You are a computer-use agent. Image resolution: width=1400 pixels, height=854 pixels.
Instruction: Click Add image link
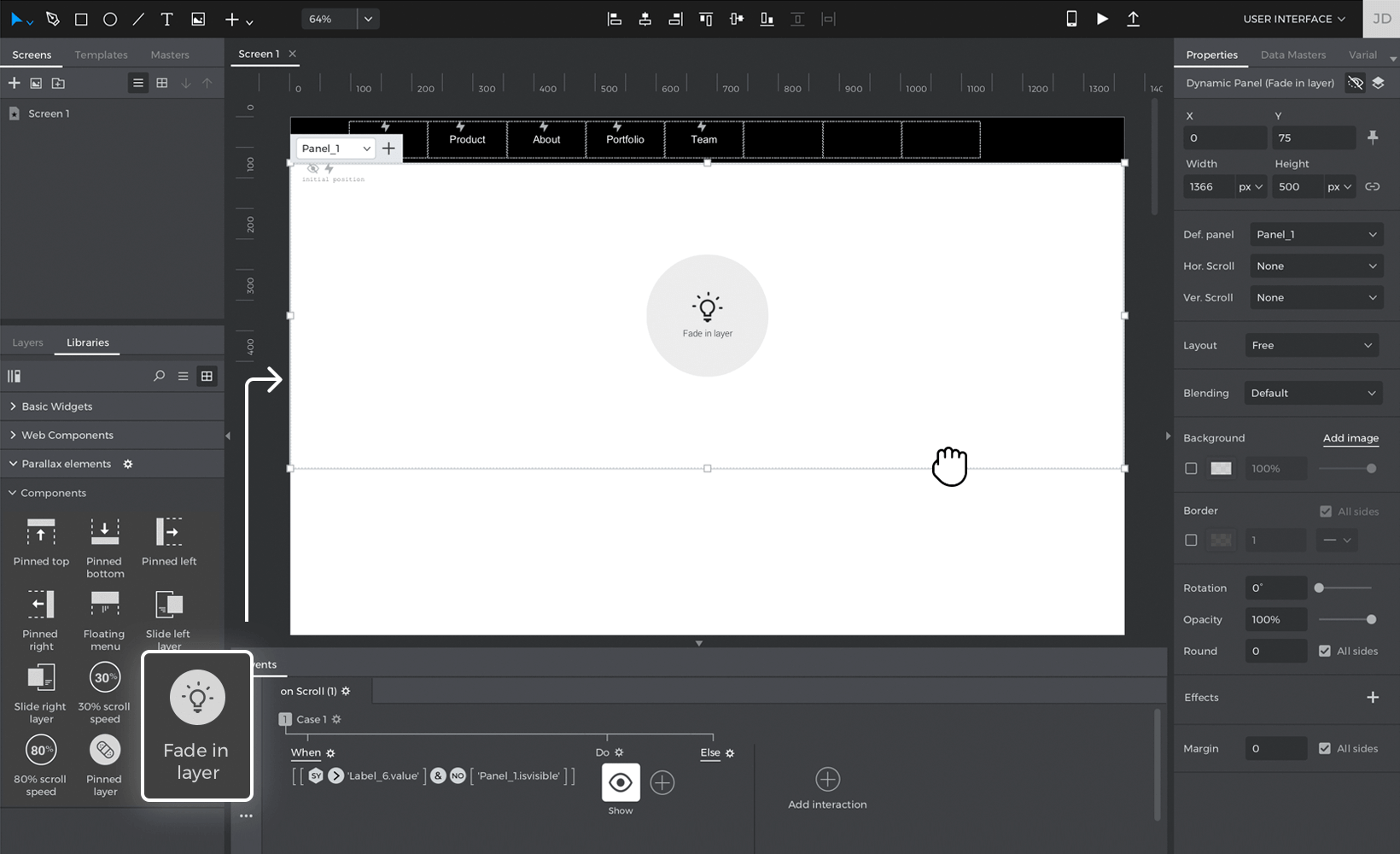tap(1350, 438)
